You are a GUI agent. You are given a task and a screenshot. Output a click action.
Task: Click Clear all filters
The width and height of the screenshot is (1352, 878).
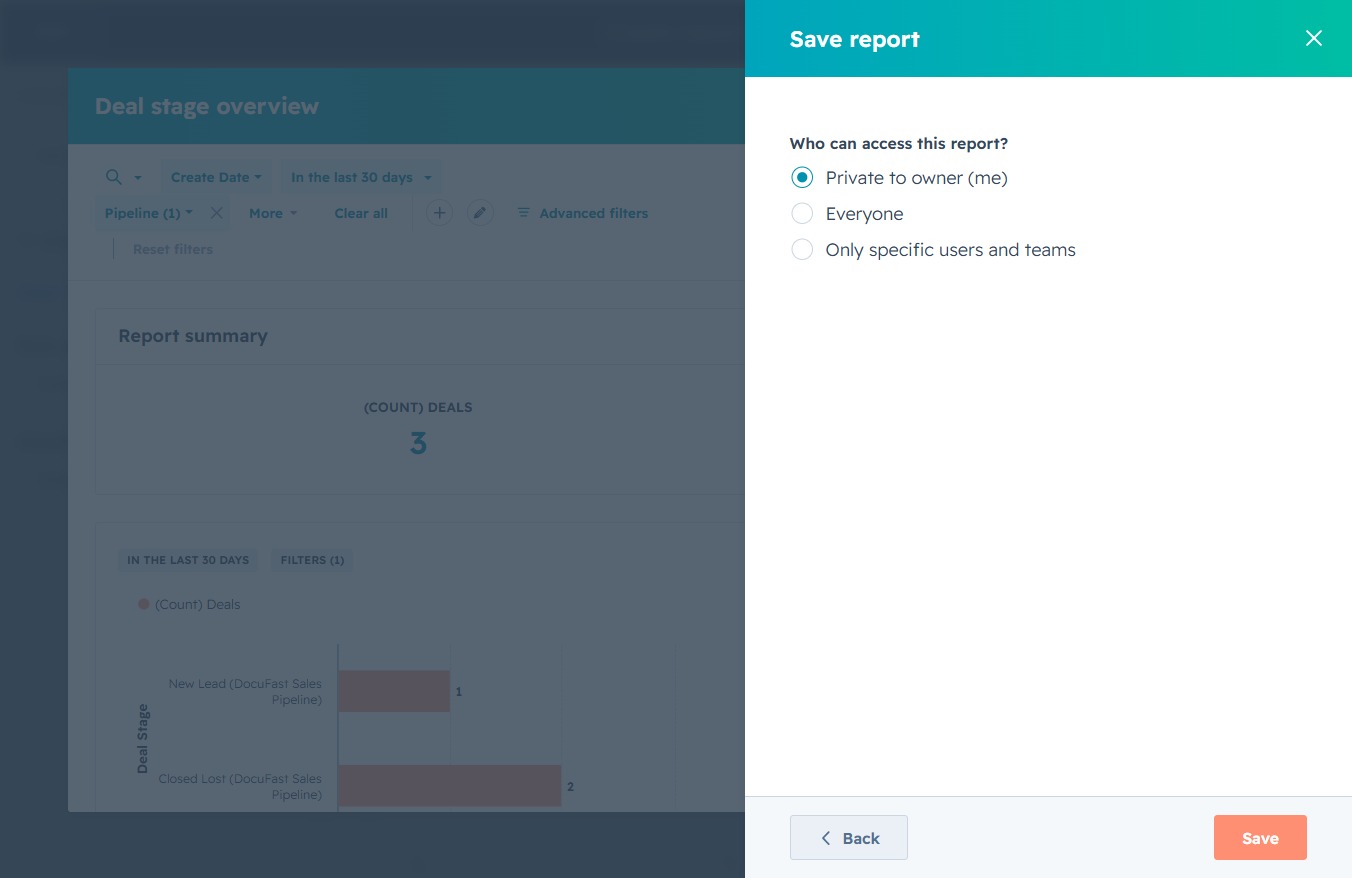(x=361, y=213)
